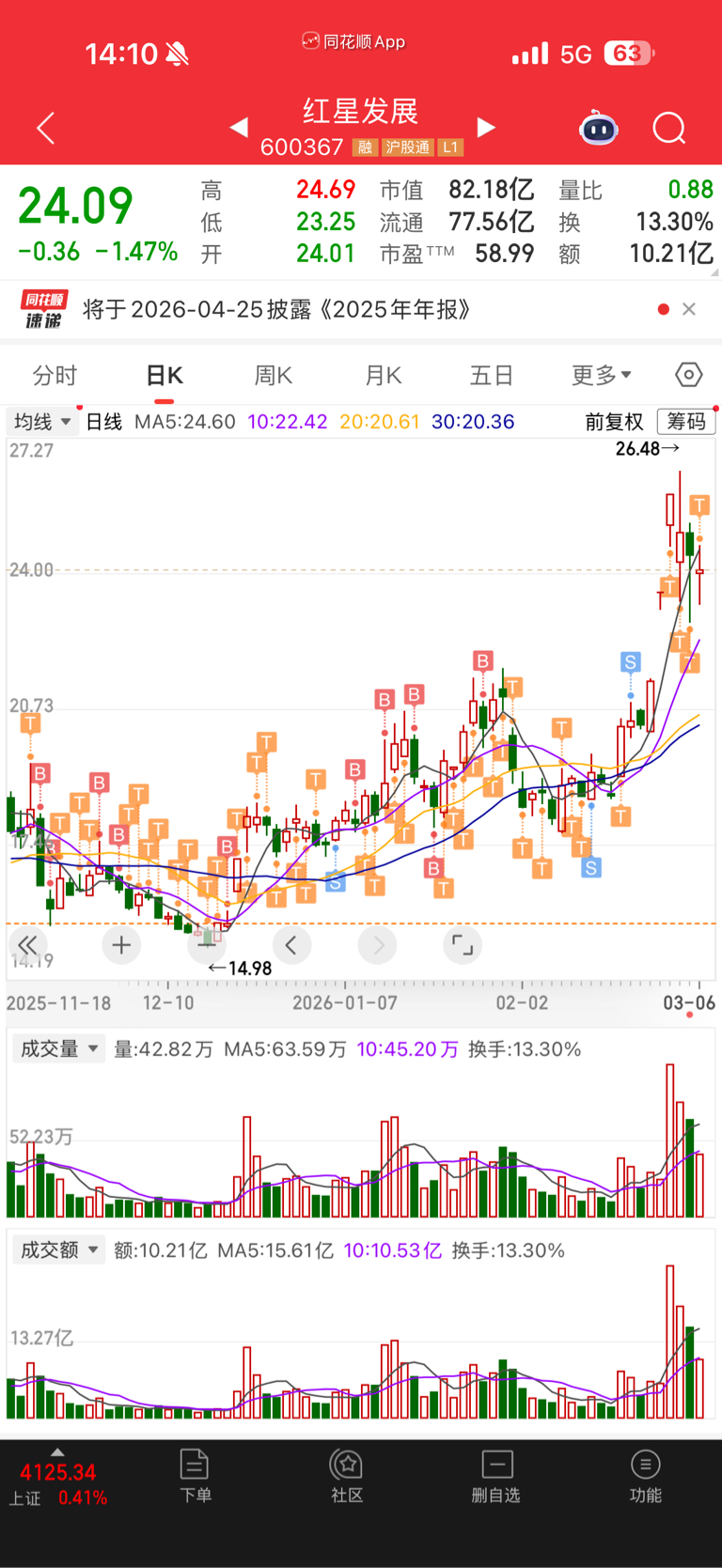Tap 同花顺 App return pill

point(353,42)
